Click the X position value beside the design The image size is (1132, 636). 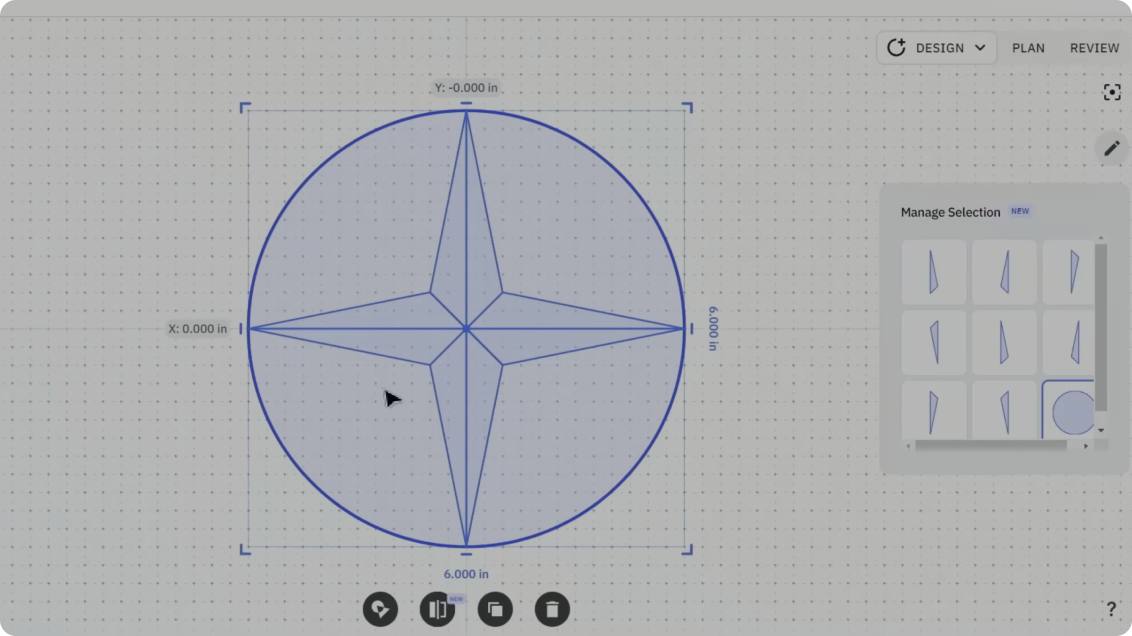click(197, 328)
